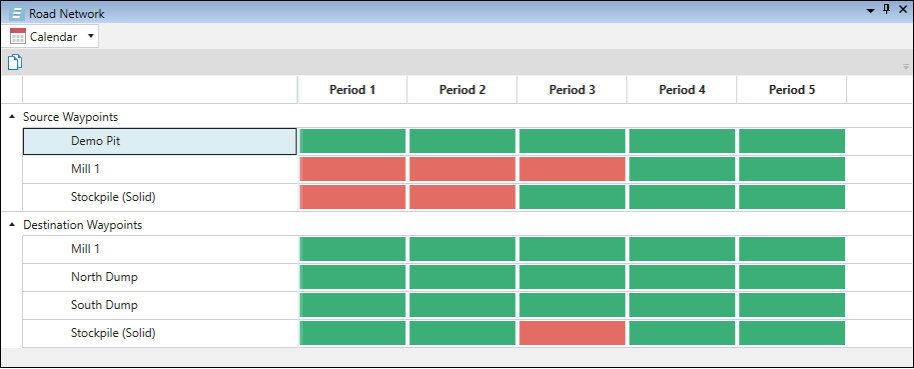This screenshot has width=914, height=369.
Task: Close the Road Network panel
Action: (x=903, y=10)
